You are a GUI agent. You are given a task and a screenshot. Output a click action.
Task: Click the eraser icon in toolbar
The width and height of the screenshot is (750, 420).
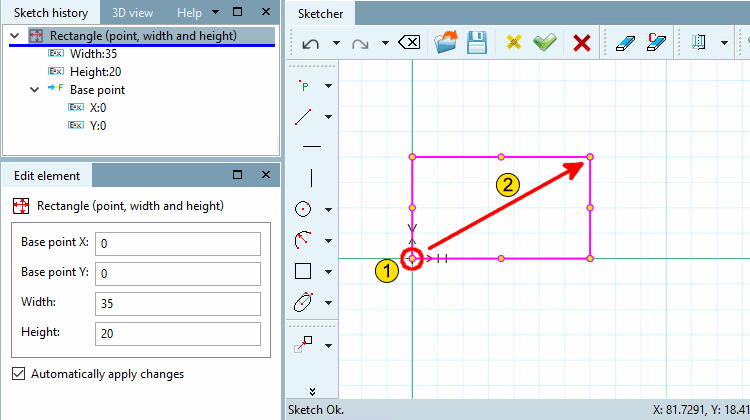(625, 43)
